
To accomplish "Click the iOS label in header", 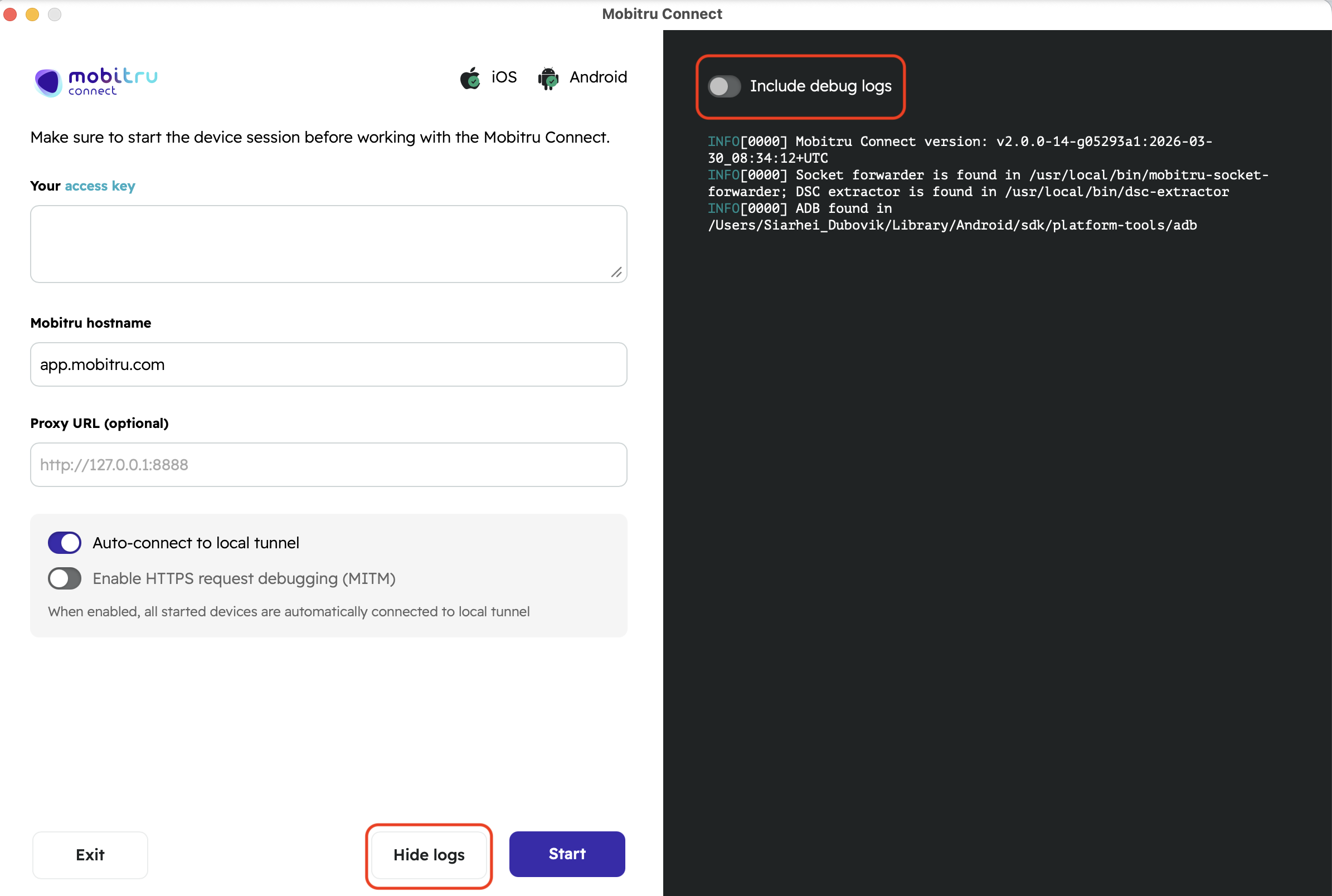I will click(503, 77).
